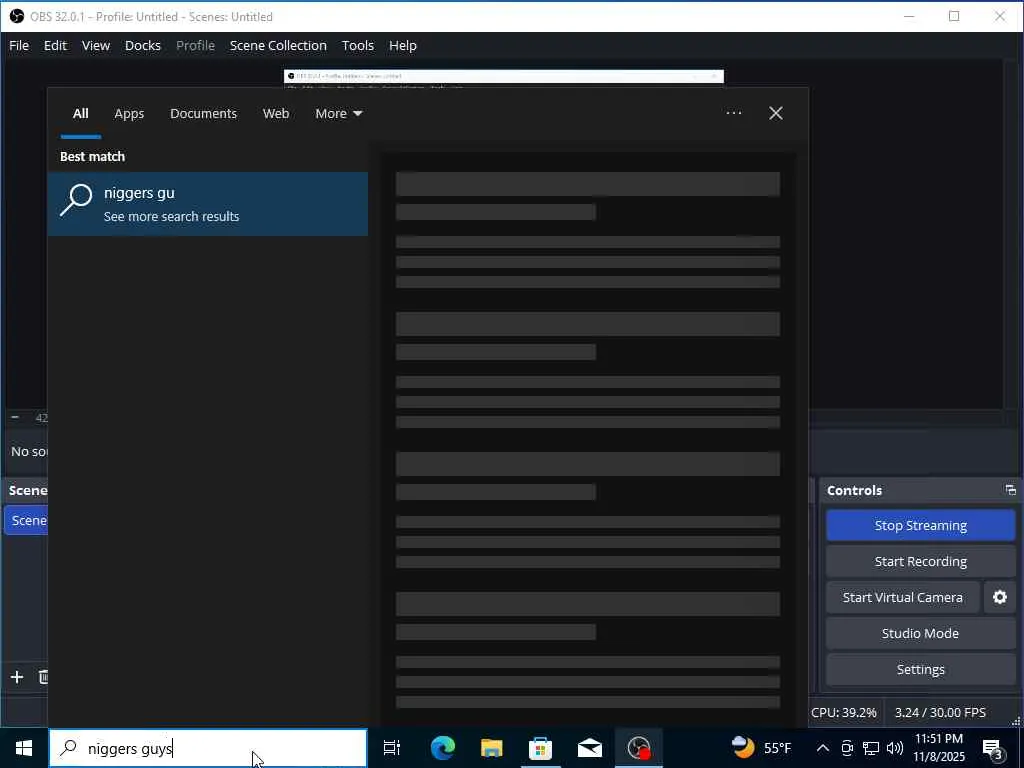The image size is (1024, 768).
Task: Expand the More filter dropdown
Action: coord(338,114)
